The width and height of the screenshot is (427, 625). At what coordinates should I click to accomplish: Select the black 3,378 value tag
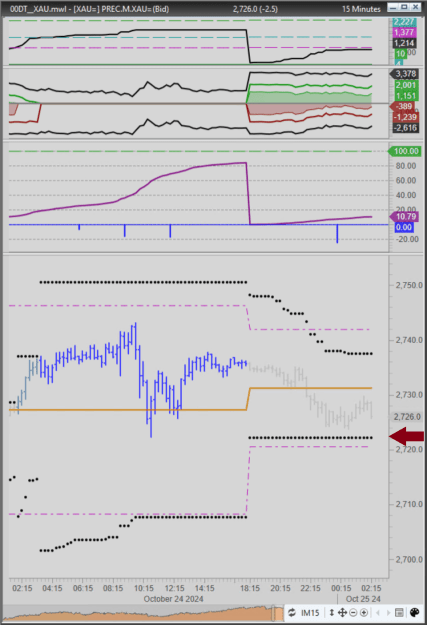[x=405, y=74]
